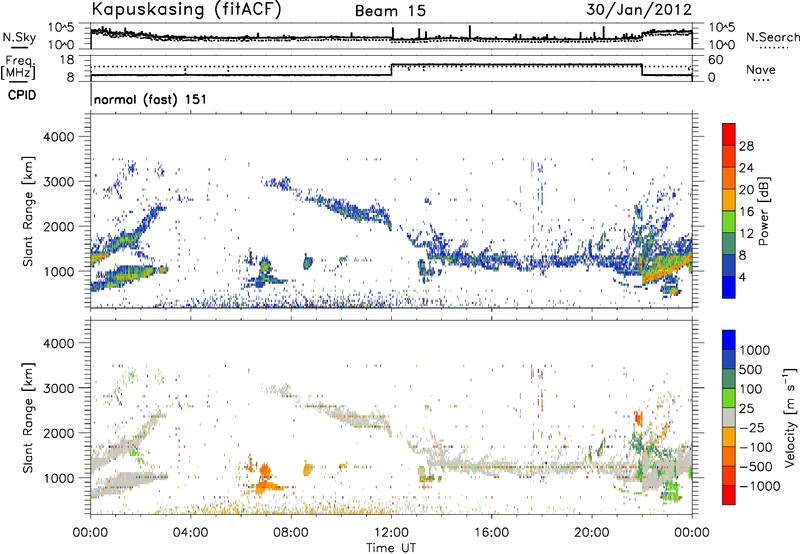Click the '16:00' time axis label
Screen dimensions: 800x554
[x=491, y=533]
